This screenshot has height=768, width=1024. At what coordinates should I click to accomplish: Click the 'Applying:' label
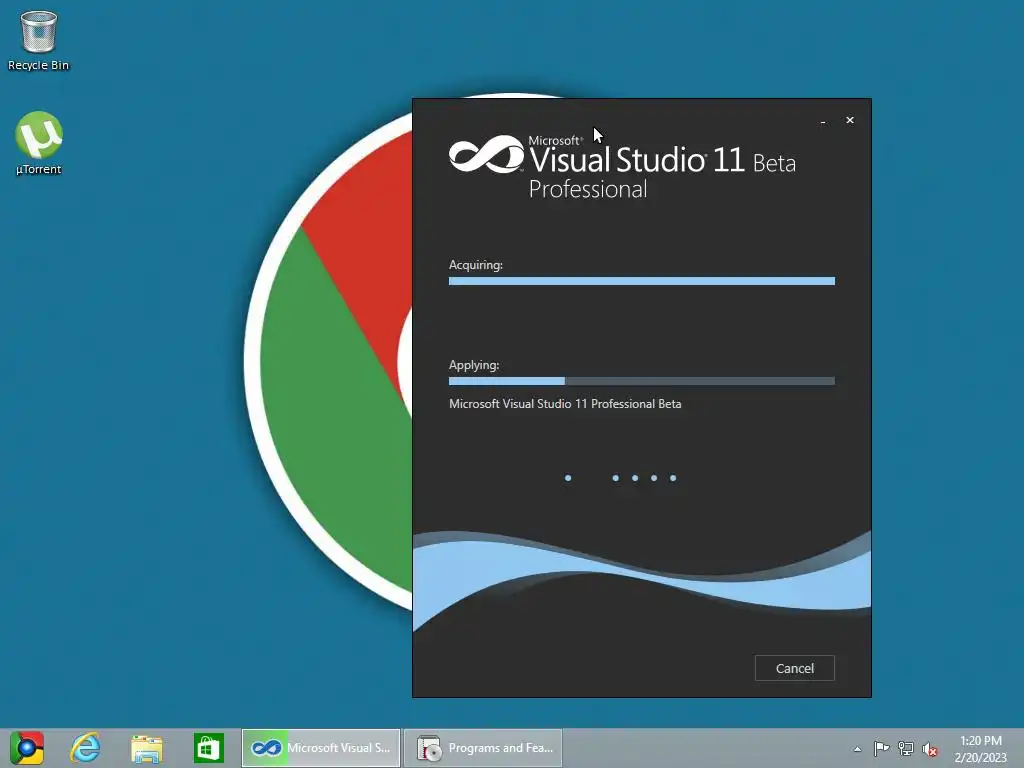tap(474, 365)
